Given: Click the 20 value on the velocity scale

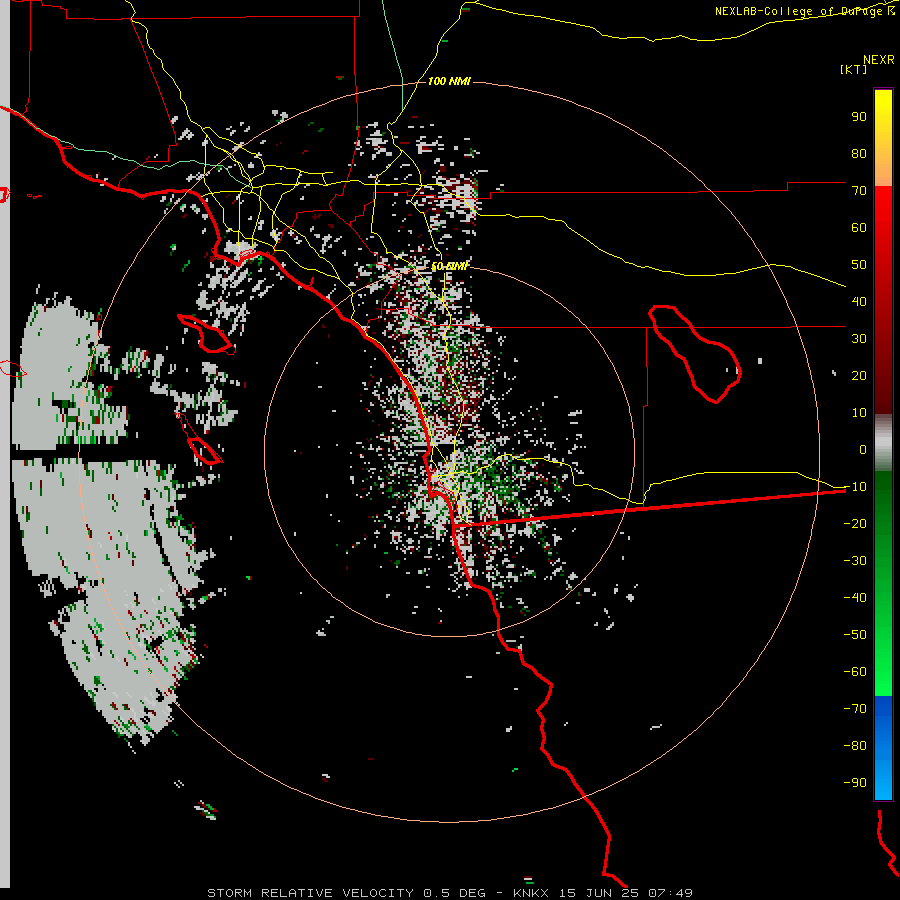Looking at the screenshot, I should pos(859,375).
